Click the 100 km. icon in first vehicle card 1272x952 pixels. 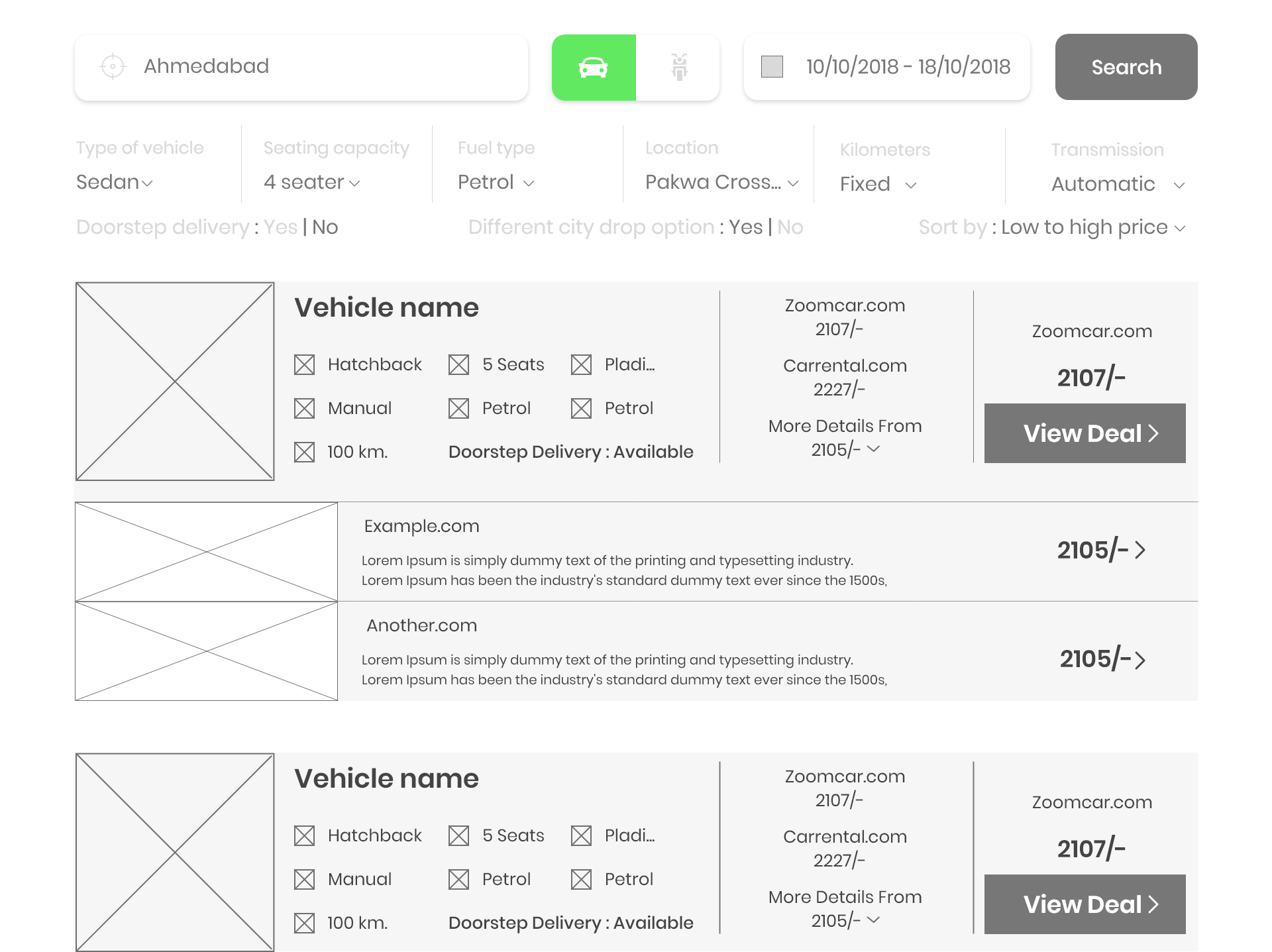click(x=304, y=452)
